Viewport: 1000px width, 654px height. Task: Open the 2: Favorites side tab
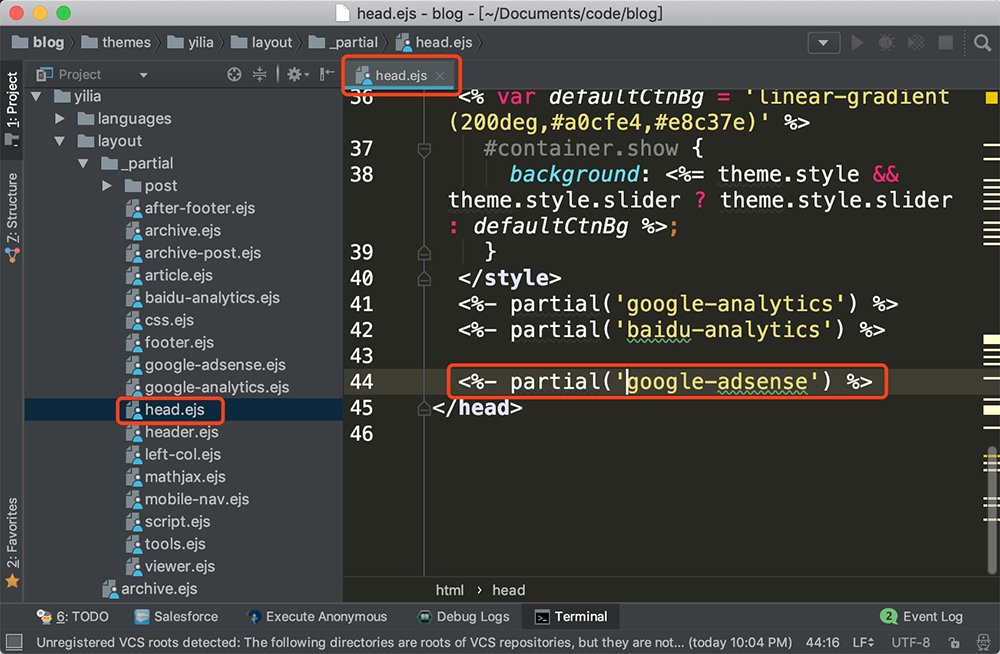pos(12,542)
